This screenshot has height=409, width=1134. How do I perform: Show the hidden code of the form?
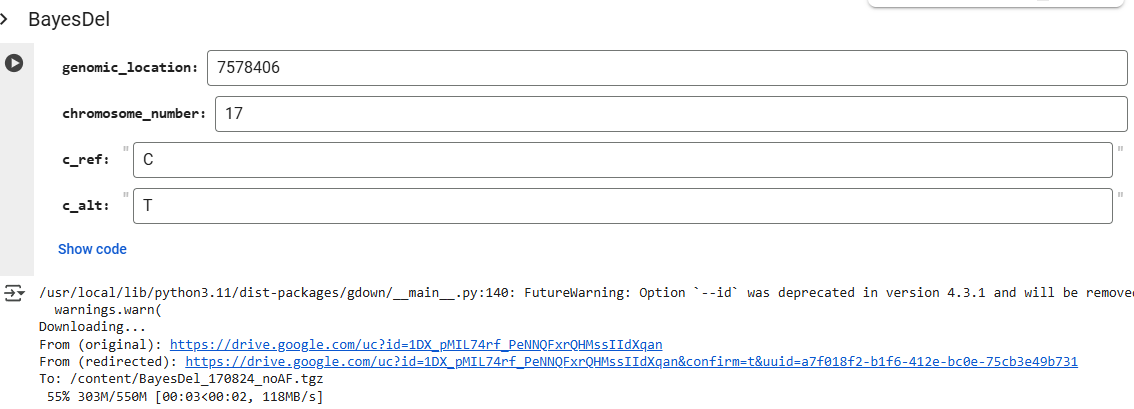click(92, 249)
